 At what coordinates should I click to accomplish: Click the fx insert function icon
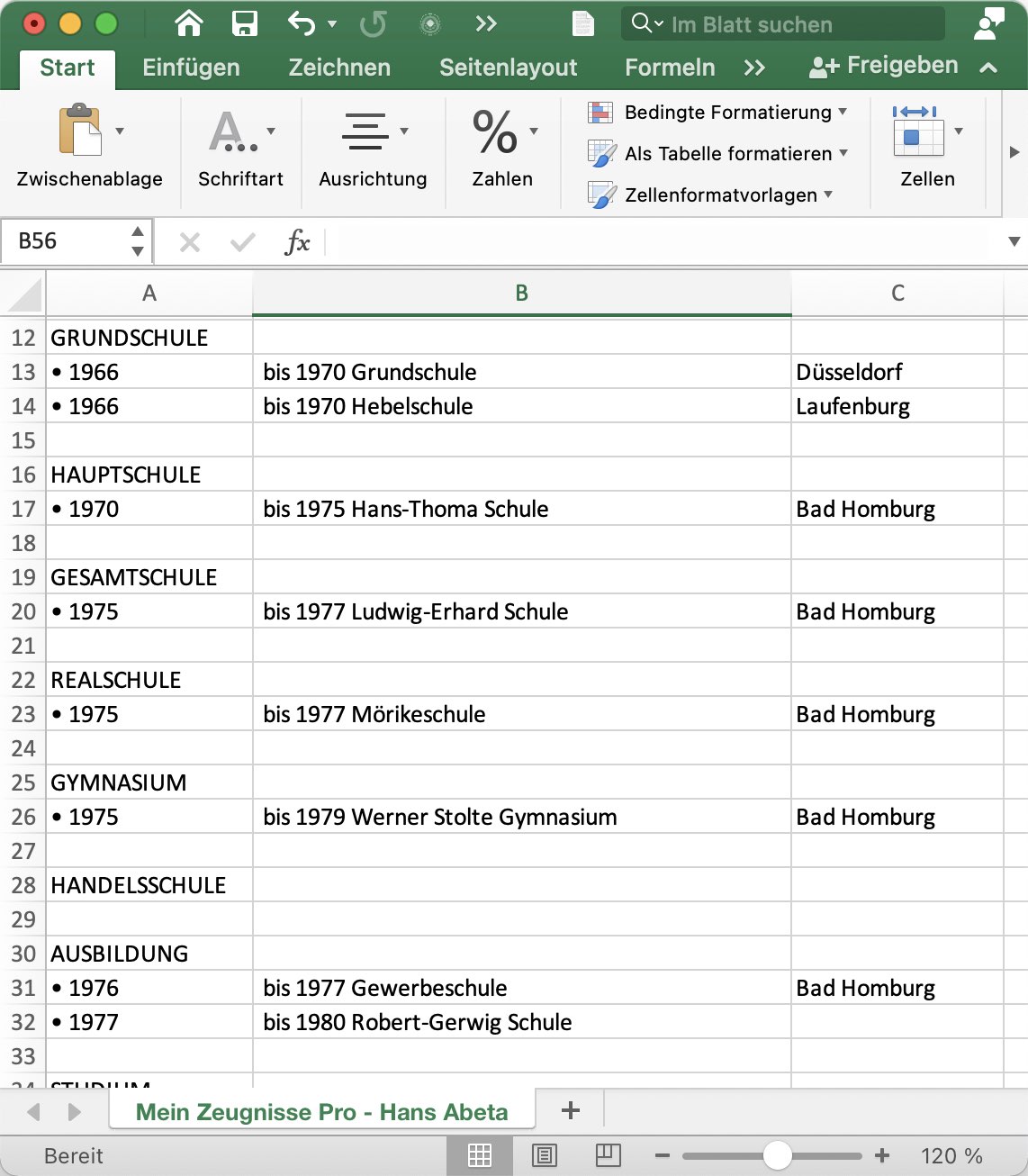pyautogui.click(x=297, y=241)
